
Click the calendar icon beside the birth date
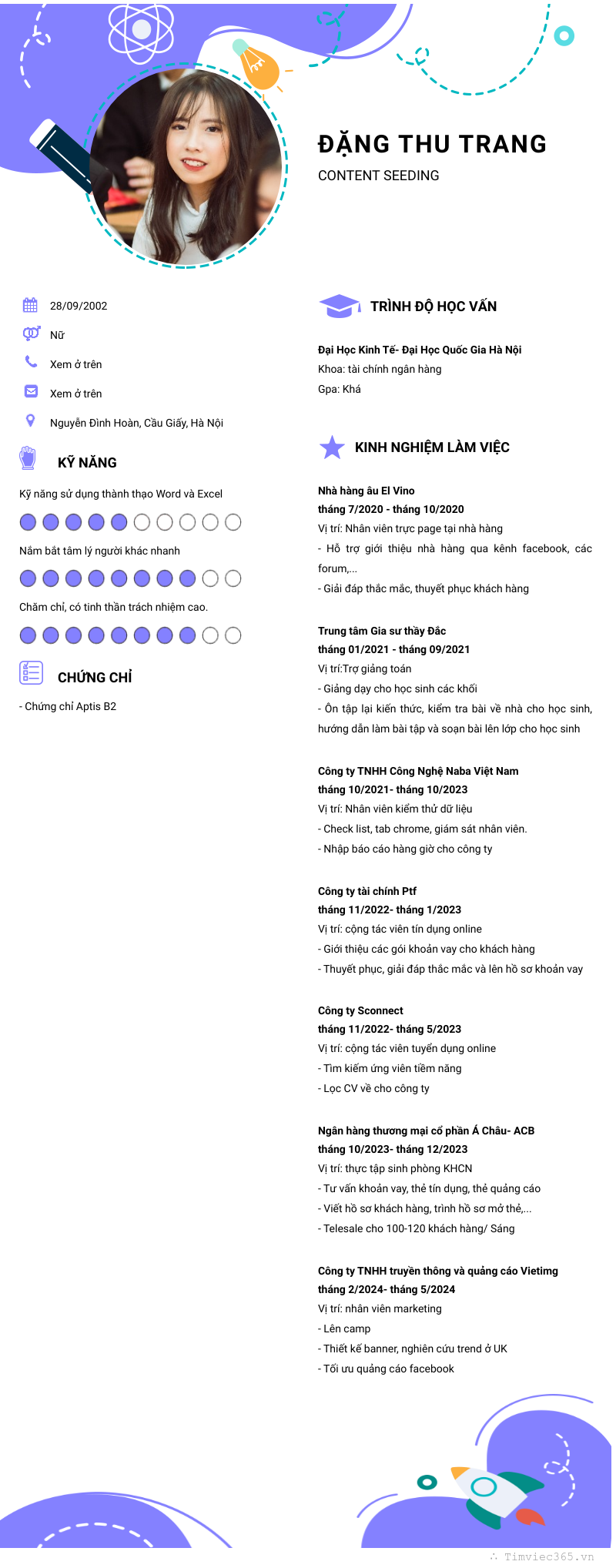pos(30,305)
